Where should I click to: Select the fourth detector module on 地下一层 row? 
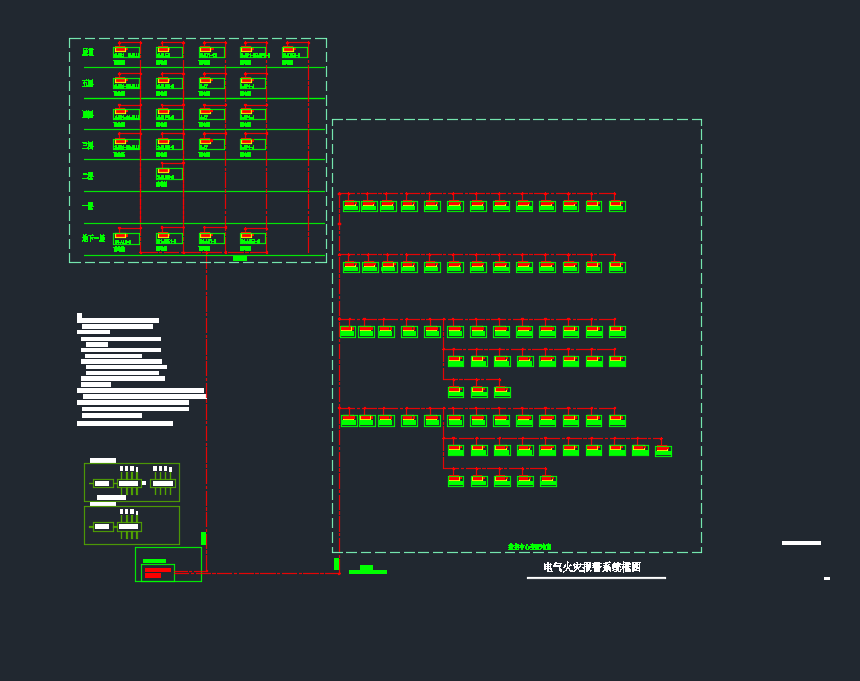253,239
